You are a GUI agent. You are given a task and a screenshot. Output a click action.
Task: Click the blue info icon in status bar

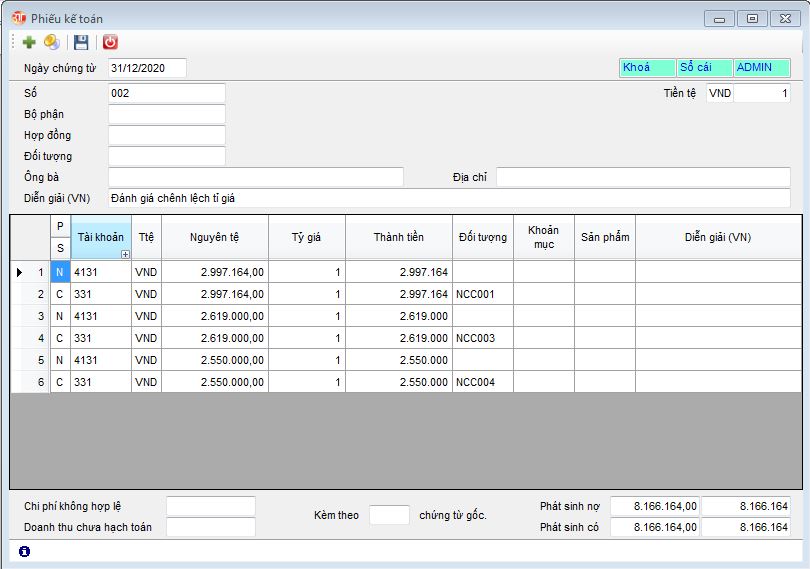(24, 551)
